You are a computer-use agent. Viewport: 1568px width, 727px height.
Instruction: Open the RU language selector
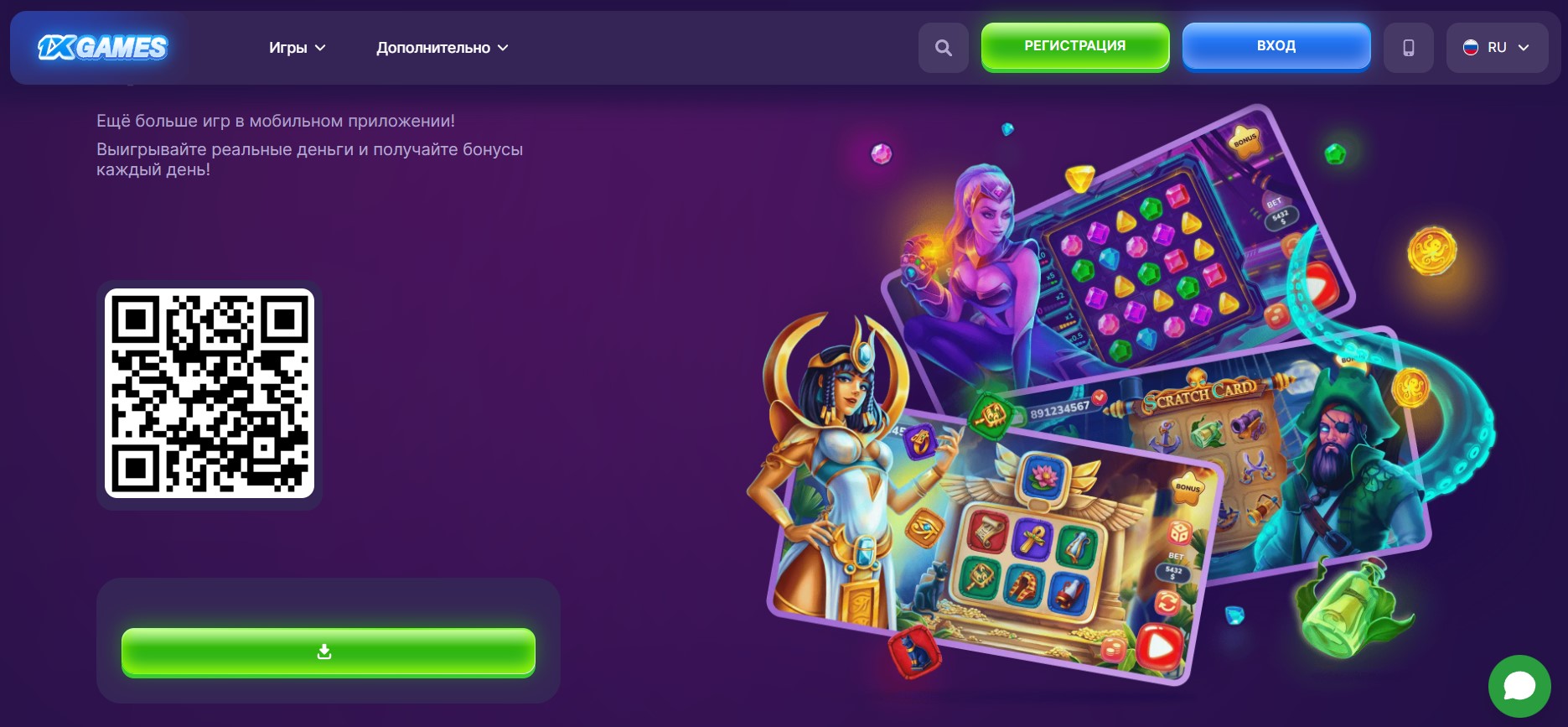tap(1497, 48)
